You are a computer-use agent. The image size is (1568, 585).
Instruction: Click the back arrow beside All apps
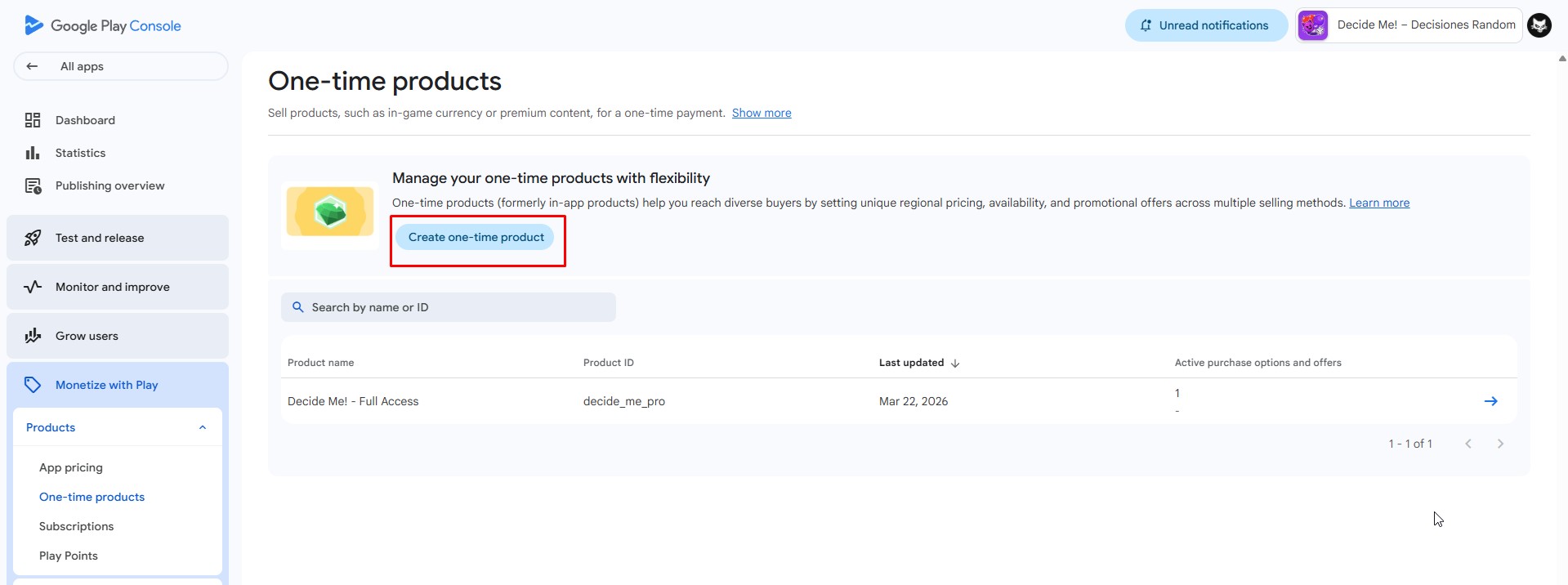(32, 66)
